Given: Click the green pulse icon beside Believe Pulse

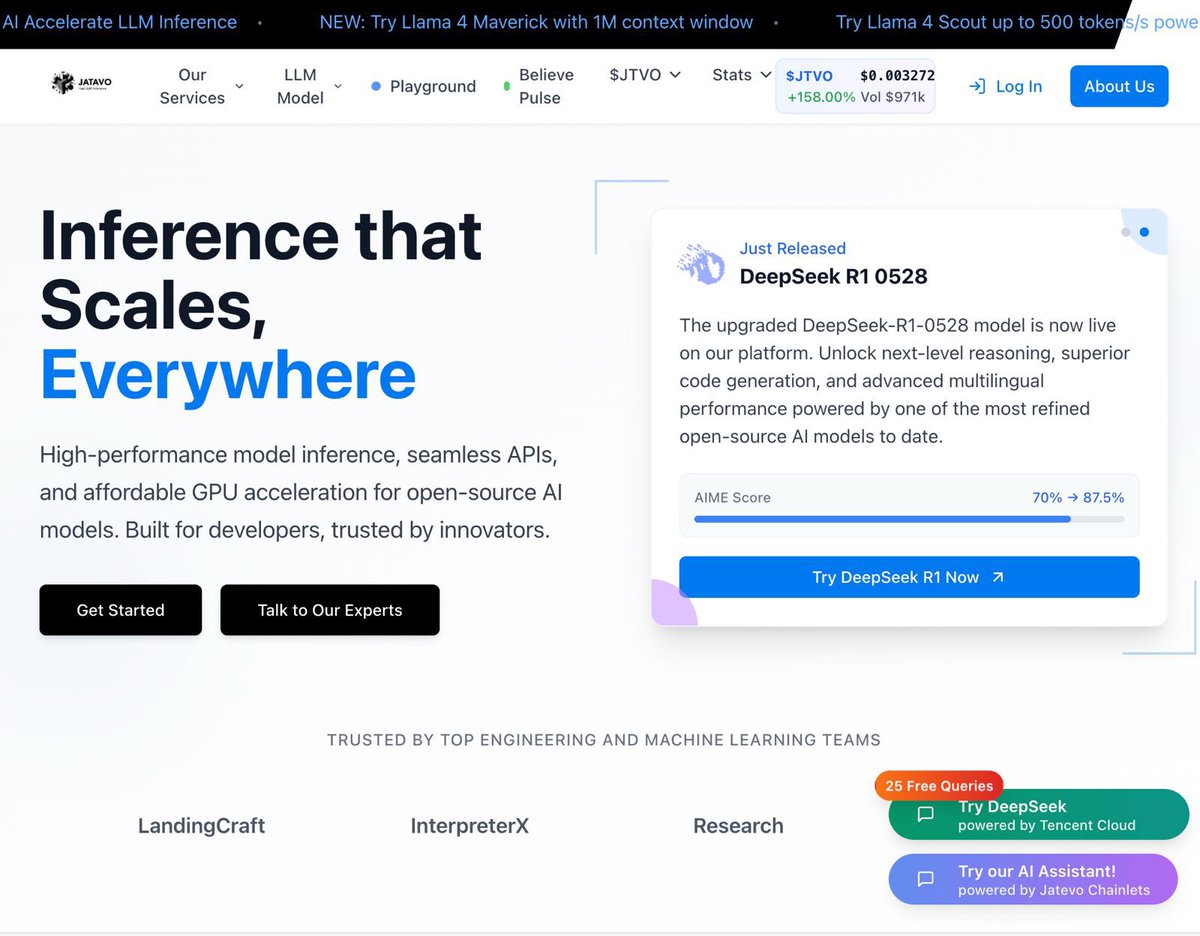Looking at the screenshot, I should click(505, 87).
